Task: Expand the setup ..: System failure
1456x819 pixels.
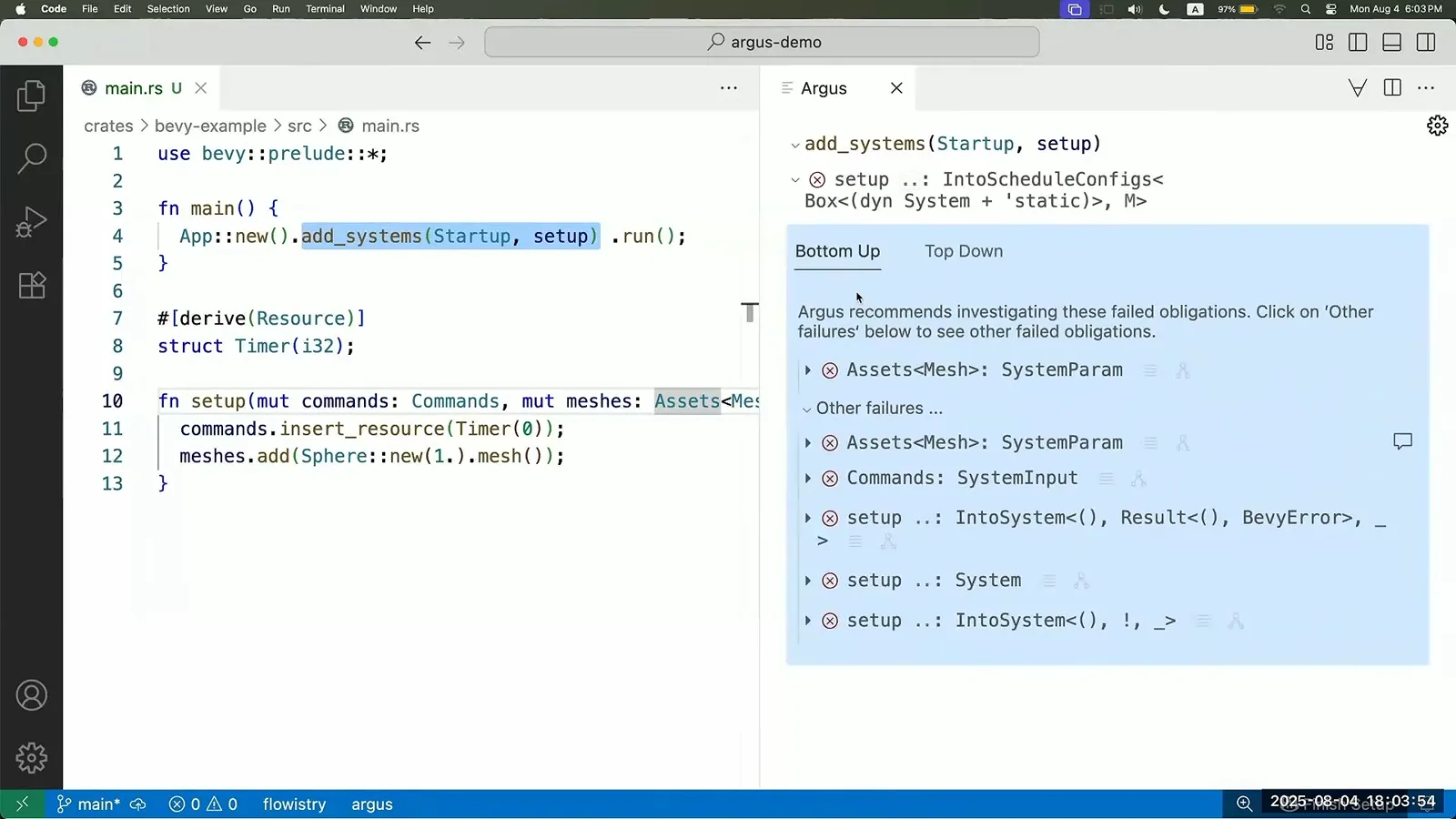Action: click(807, 581)
